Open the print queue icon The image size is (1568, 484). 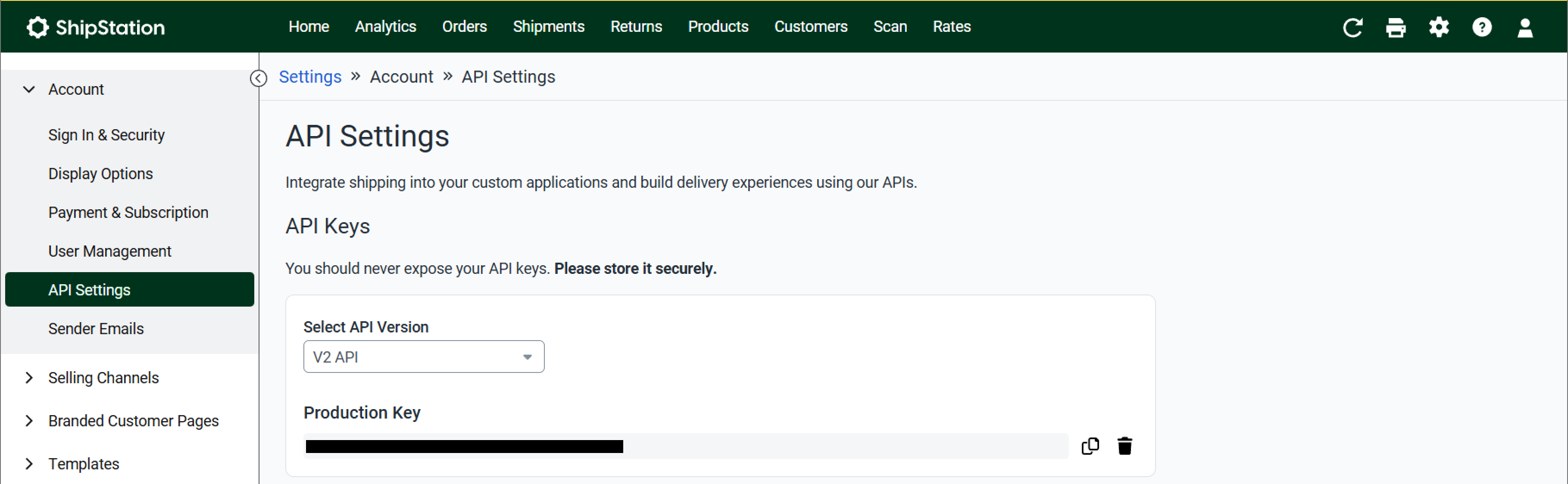coord(1395,28)
